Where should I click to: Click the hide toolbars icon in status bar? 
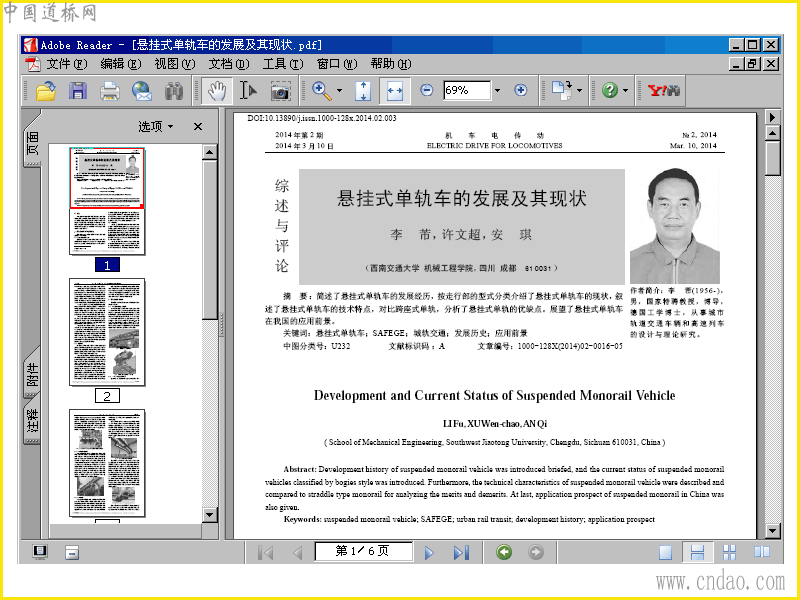tap(72, 552)
